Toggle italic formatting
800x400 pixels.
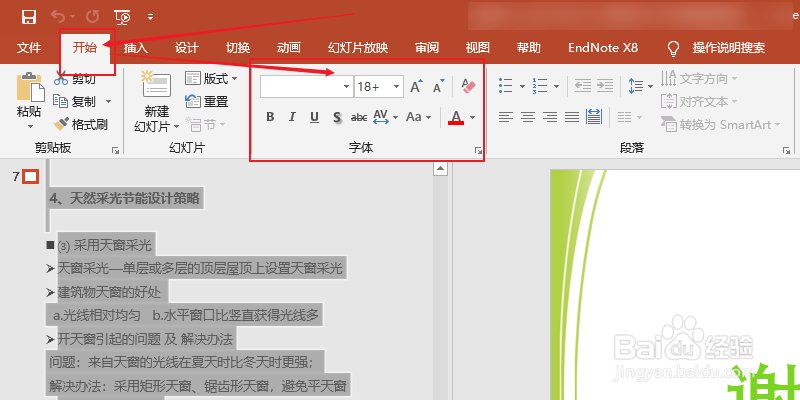(292, 117)
